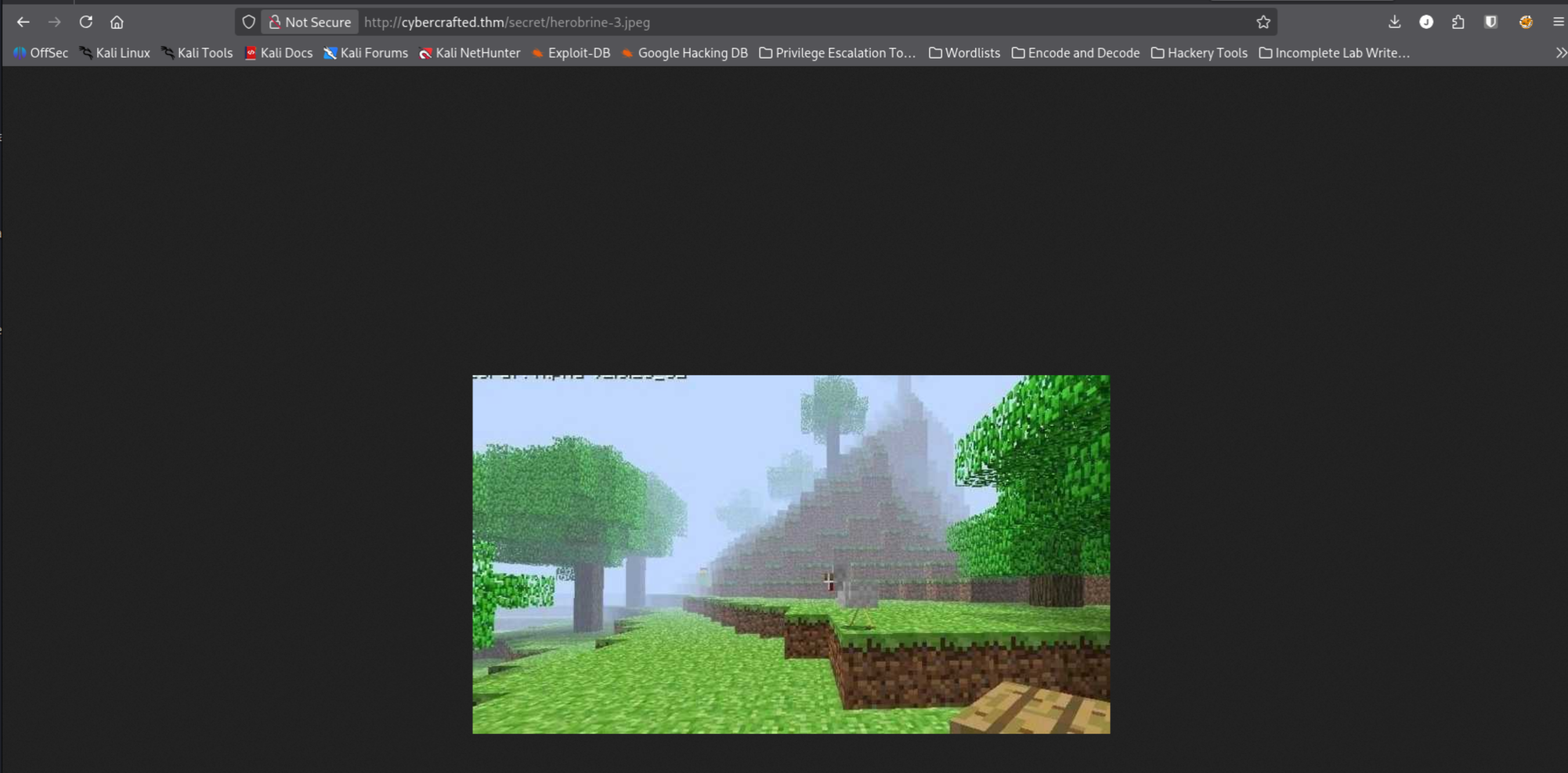The height and width of the screenshot is (773, 1568).
Task: Reload the current page
Action: click(86, 22)
